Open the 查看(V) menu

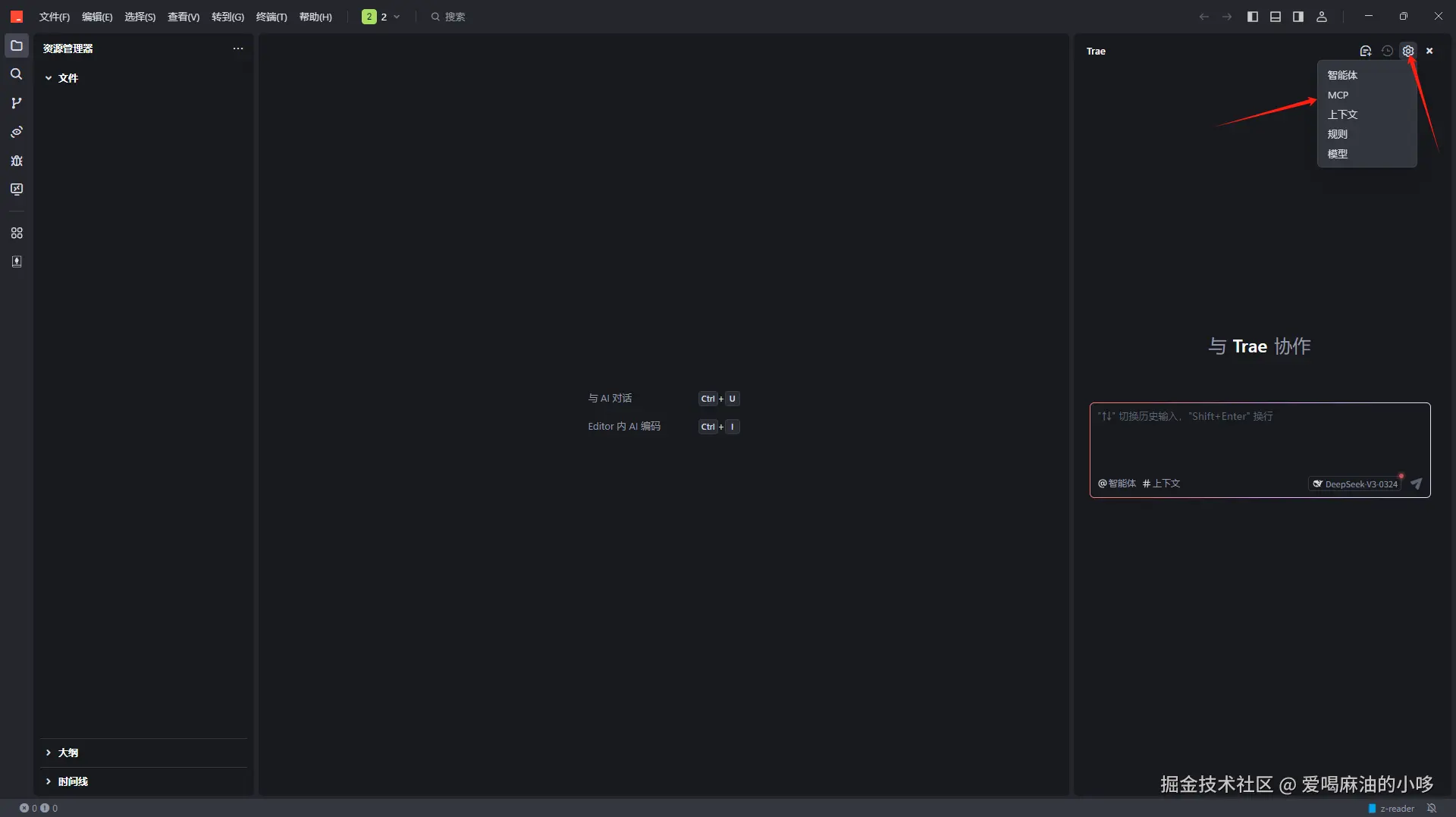[184, 17]
